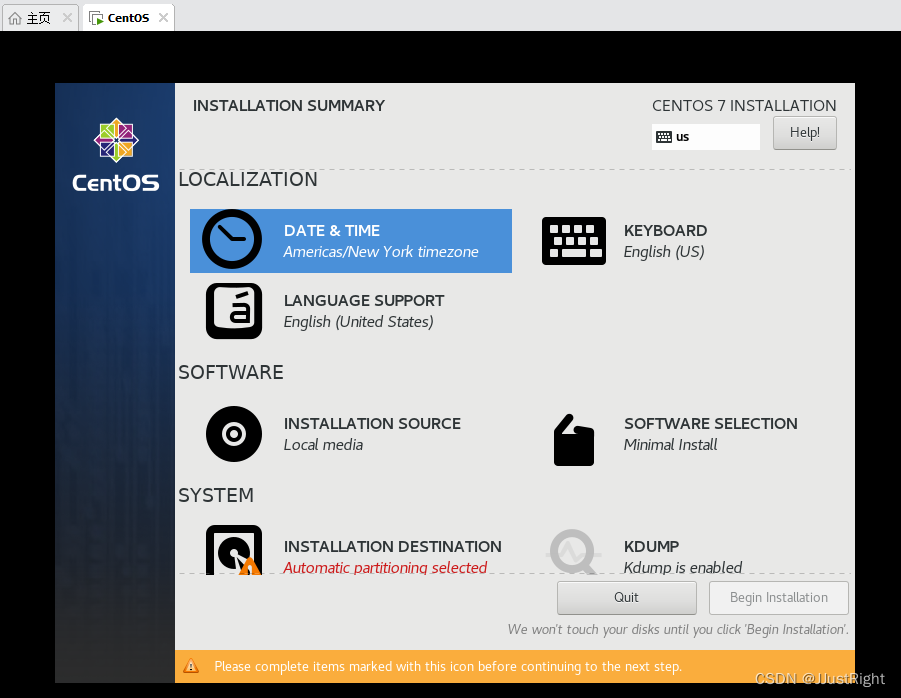Screen dimensions: 901x698
Task: Open the Kdump magnifier icon
Action: pos(573,552)
